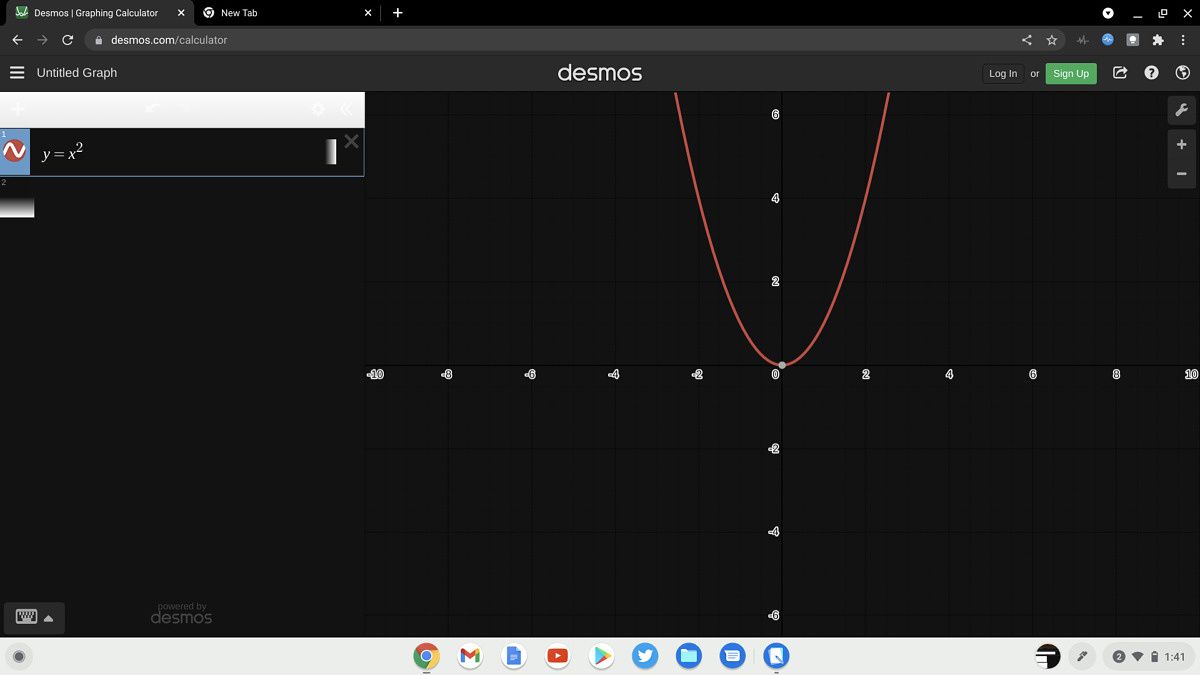The image size is (1200, 675).
Task: Show the on-screen keypad
Action: (x=35, y=618)
